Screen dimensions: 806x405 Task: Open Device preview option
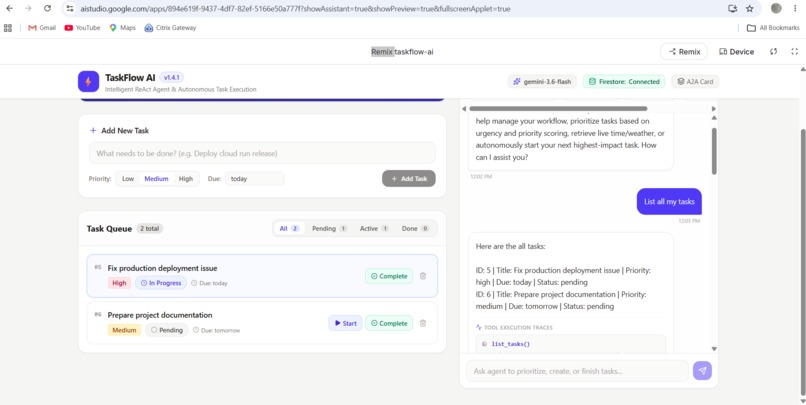click(736, 51)
